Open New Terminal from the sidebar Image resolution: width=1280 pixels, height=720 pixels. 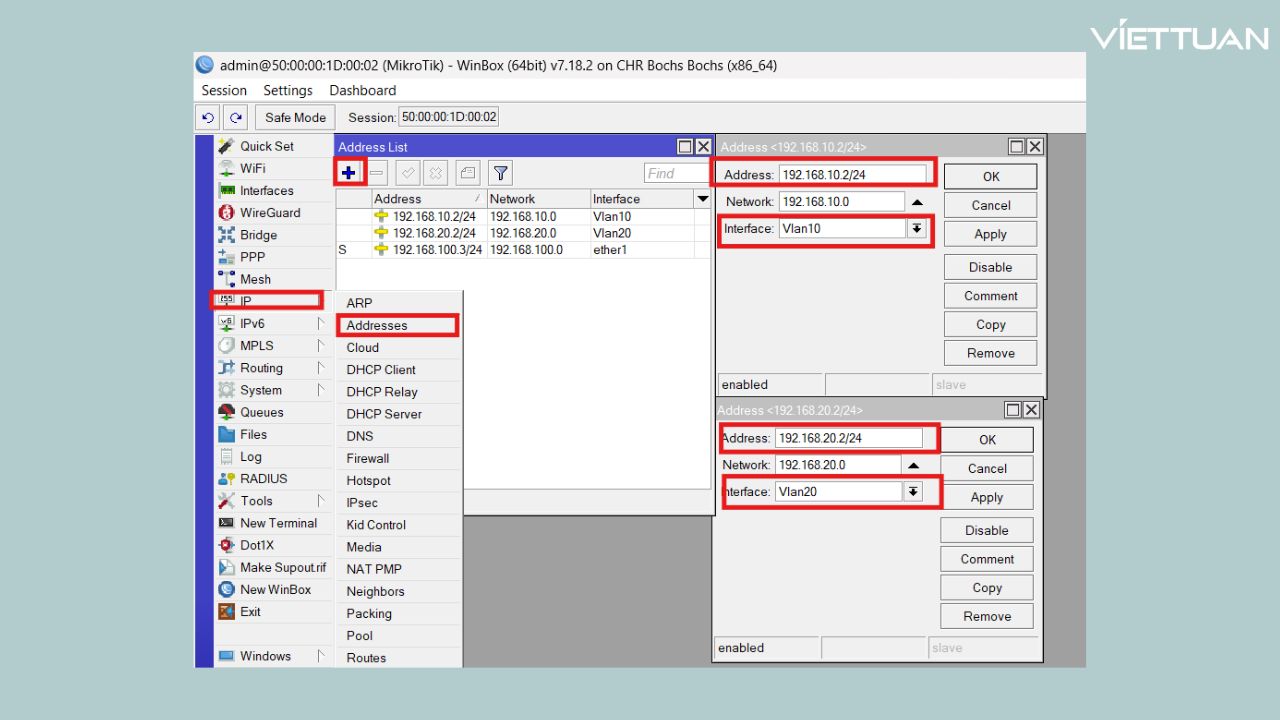tap(277, 523)
